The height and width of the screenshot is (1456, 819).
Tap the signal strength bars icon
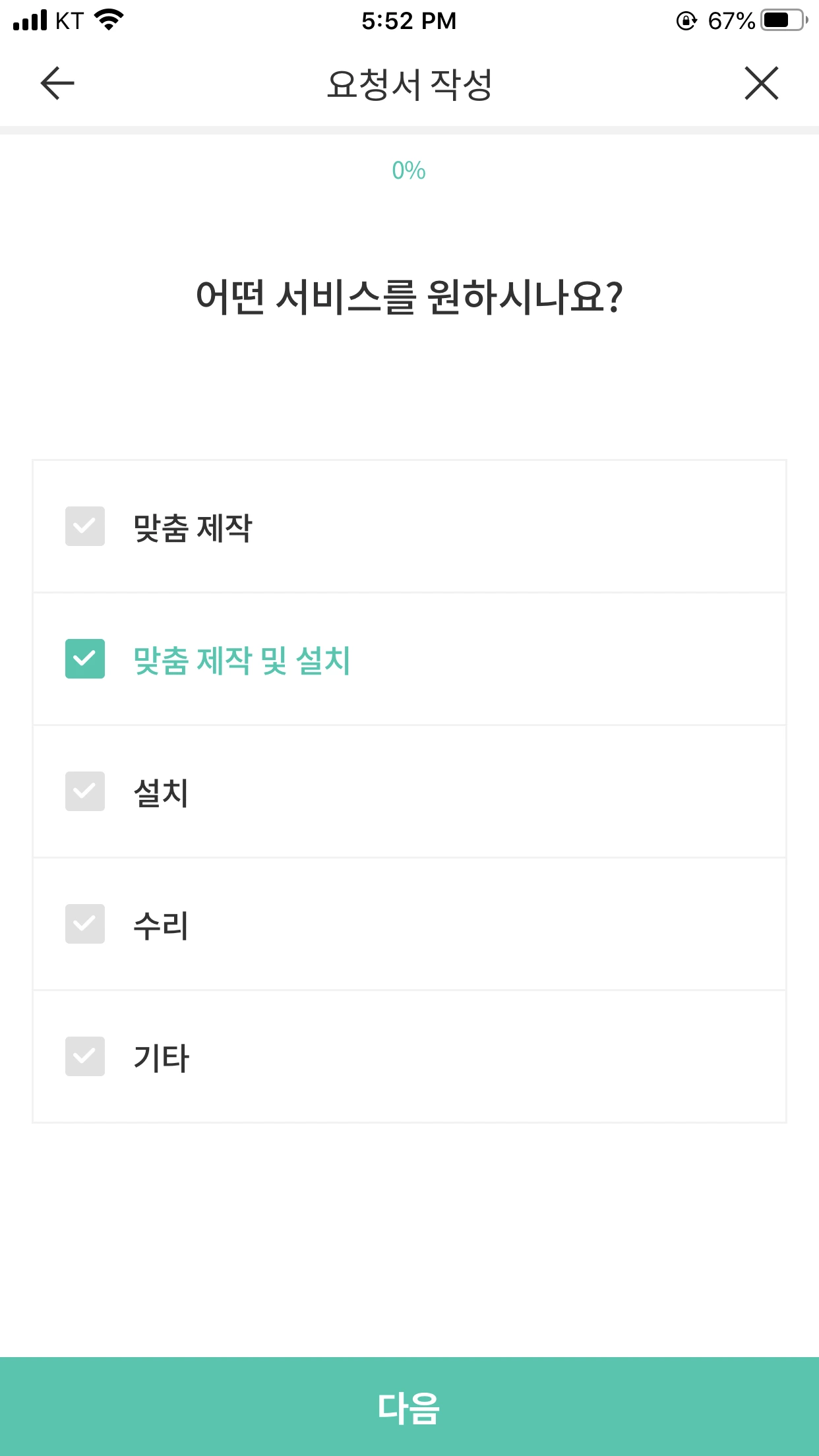click(30, 20)
